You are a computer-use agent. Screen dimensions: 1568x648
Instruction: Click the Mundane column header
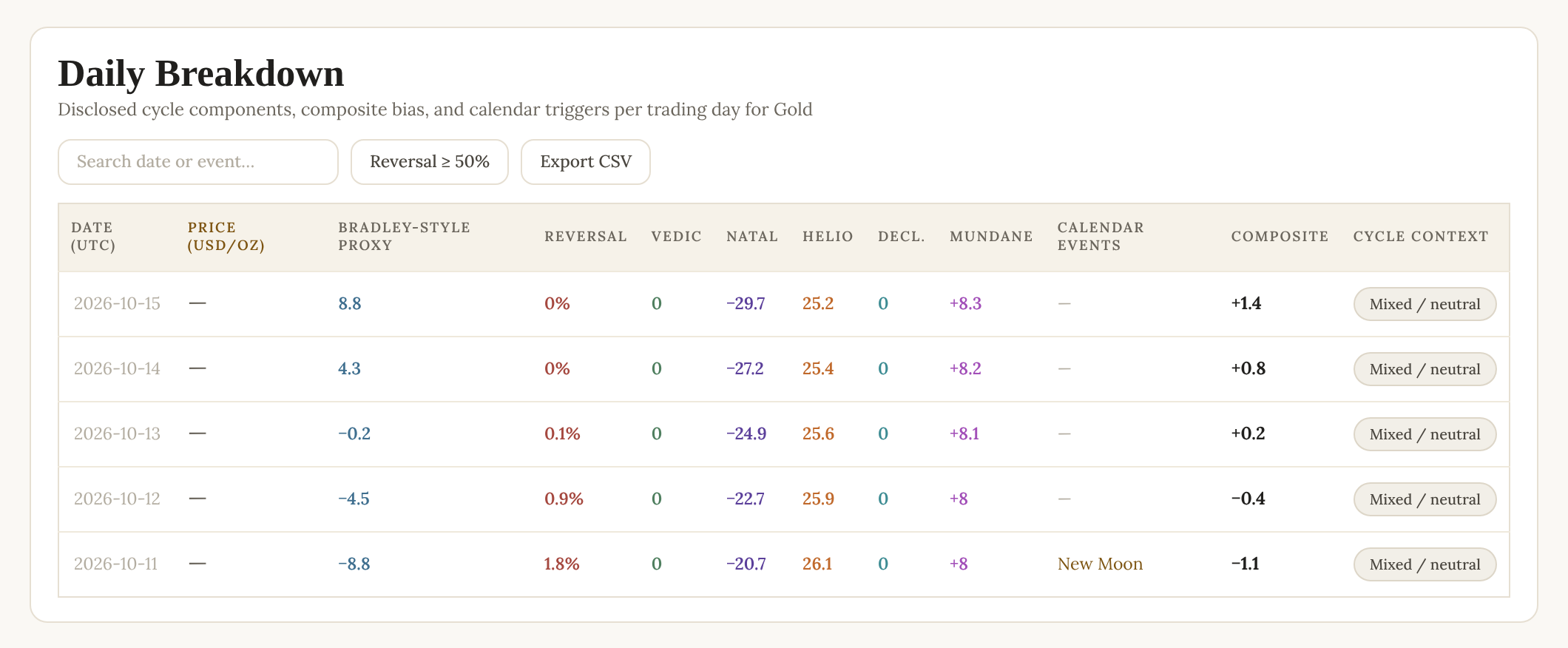pos(991,237)
